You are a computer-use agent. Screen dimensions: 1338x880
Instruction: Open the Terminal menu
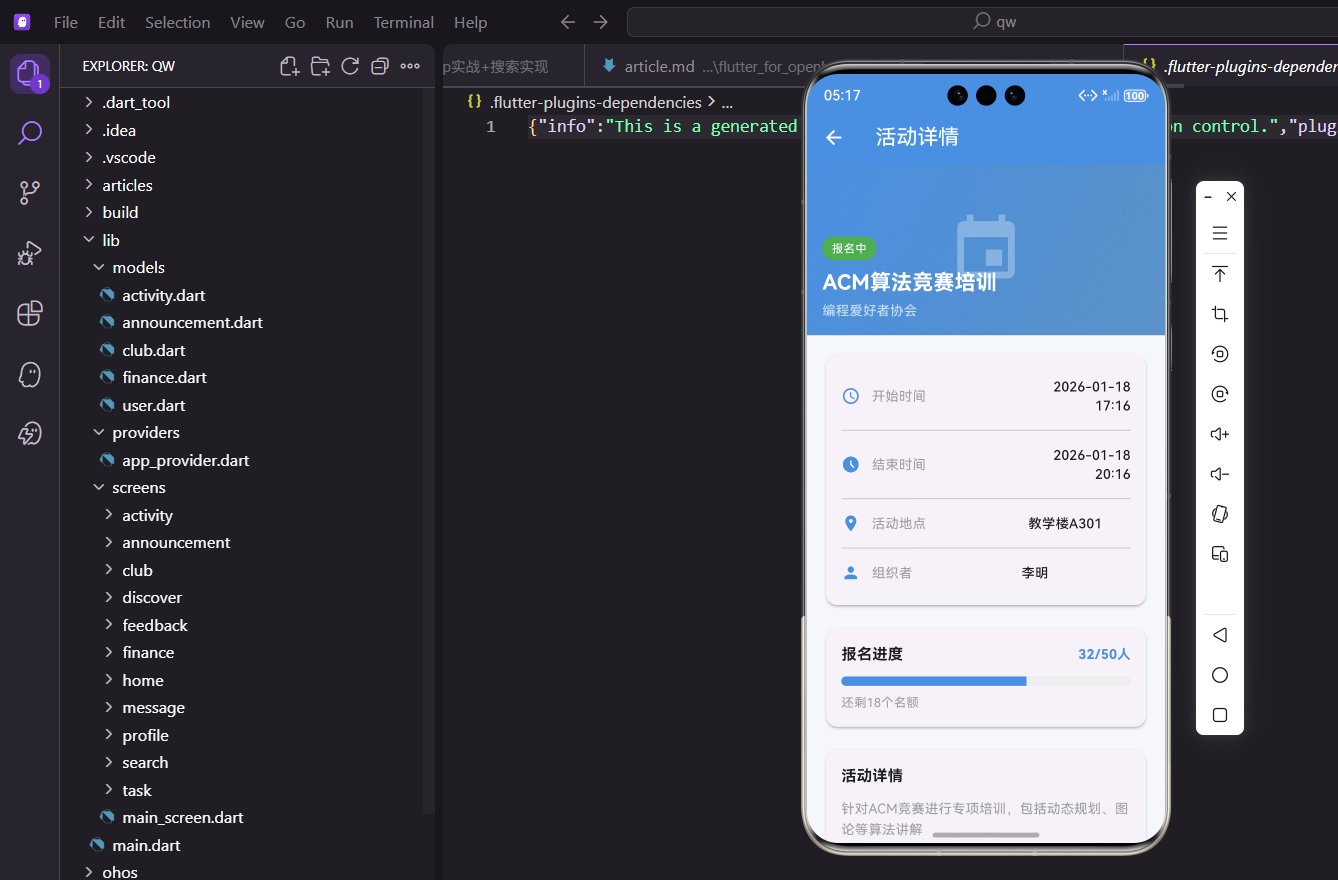[403, 21]
